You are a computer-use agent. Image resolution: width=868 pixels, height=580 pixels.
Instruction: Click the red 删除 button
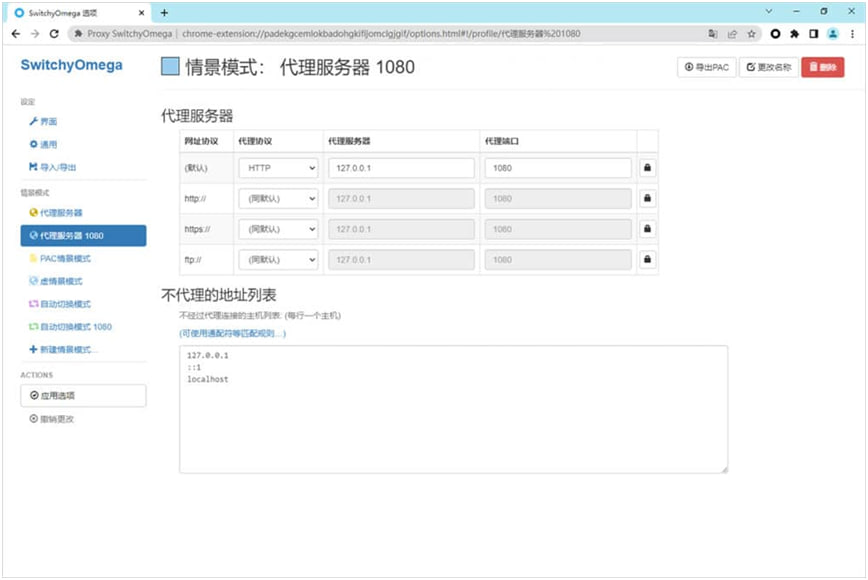click(822, 67)
